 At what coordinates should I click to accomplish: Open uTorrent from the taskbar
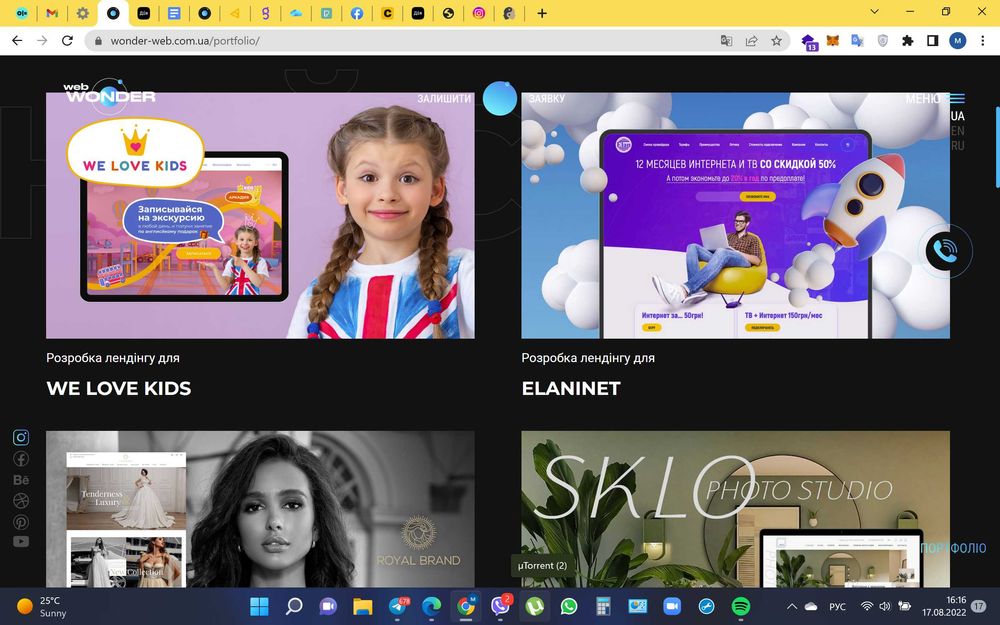pos(534,606)
